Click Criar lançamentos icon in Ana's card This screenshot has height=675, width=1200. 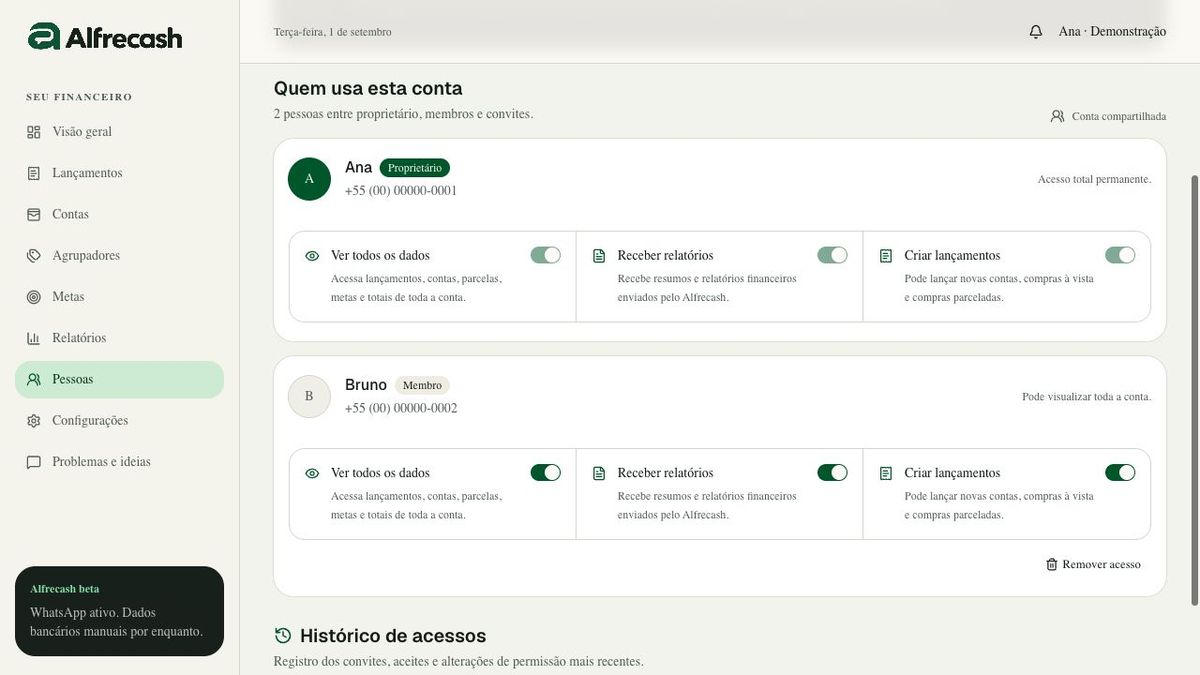click(x=886, y=256)
